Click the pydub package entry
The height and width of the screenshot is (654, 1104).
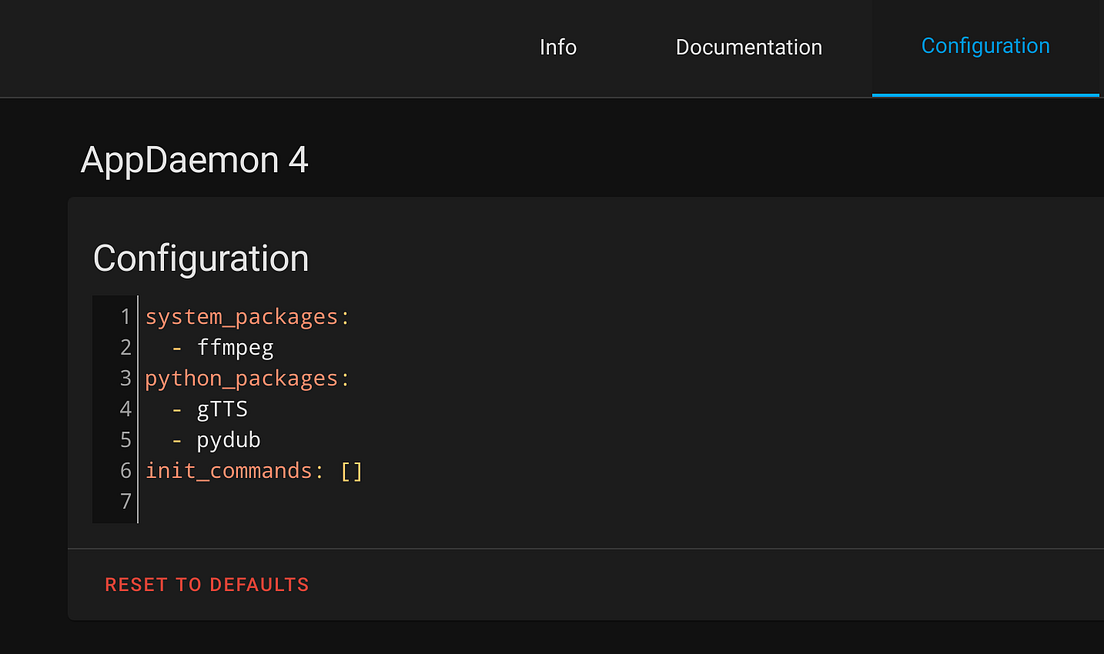(x=228, y=440)
